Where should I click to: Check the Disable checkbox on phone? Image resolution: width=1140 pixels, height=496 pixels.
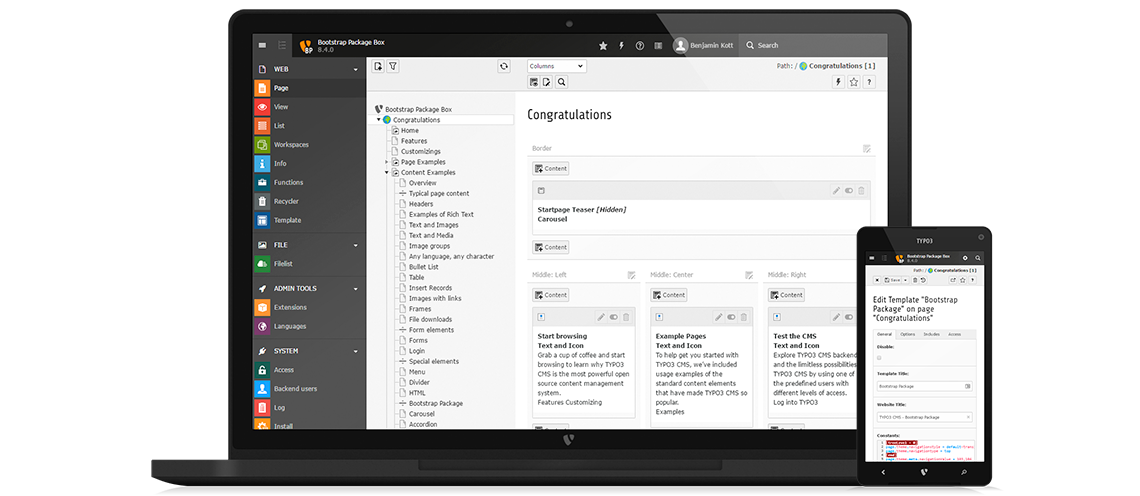click(x=878, y=357)
